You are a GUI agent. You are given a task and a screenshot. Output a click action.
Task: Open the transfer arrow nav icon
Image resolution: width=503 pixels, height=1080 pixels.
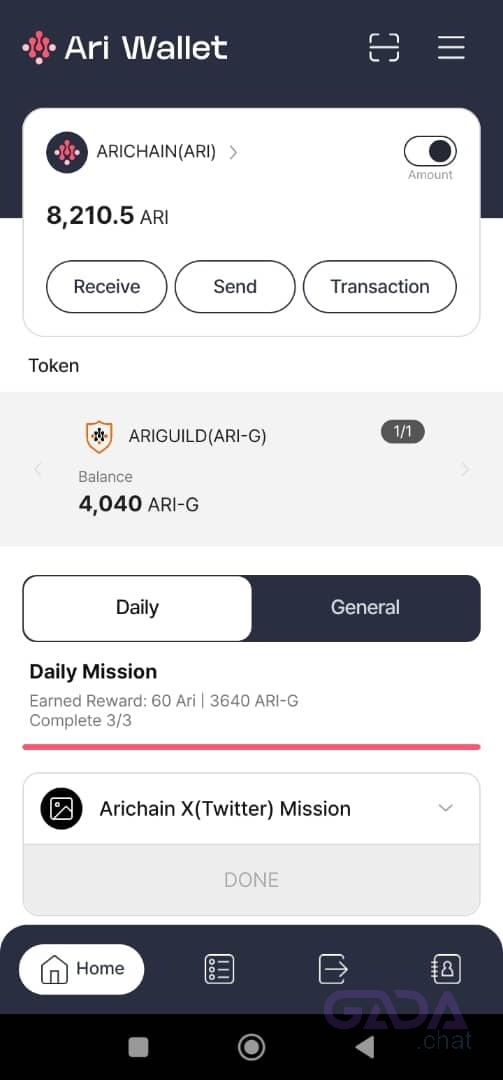coord(333,968)
